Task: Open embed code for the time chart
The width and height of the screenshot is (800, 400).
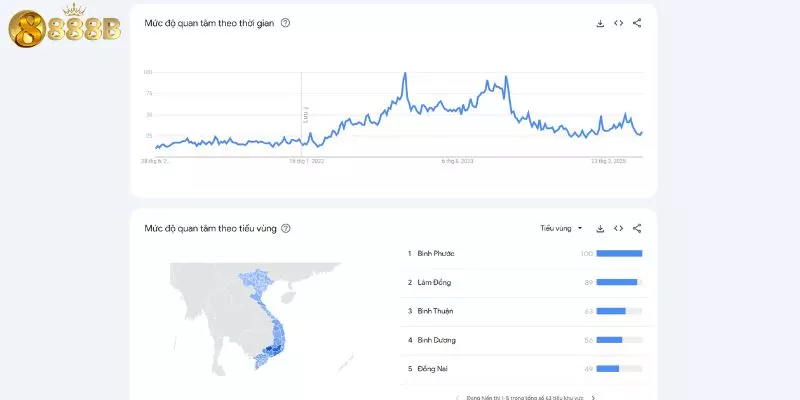Action: pyautogui.click(x=619, y=22)
